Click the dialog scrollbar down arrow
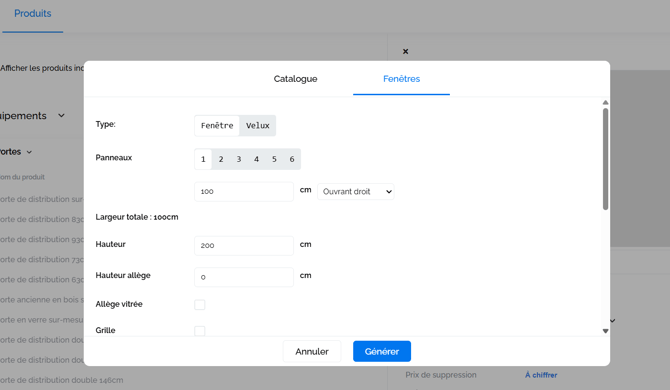This screenshot has width=670, height=390. [x=605, y=331]
